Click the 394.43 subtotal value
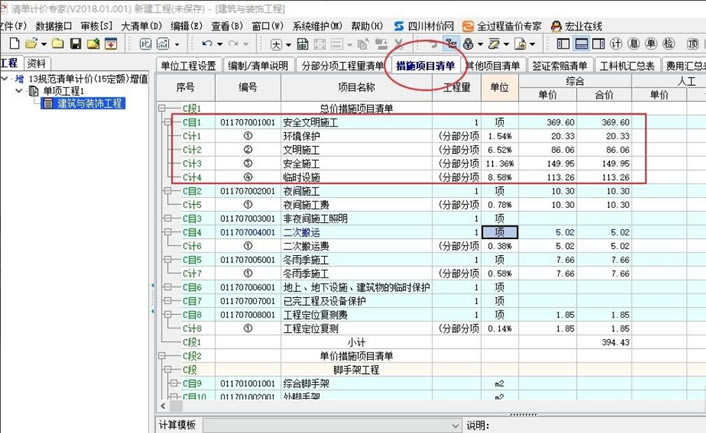Image resolution: width=706 pixels, height=433 pixels. (615, 343)
